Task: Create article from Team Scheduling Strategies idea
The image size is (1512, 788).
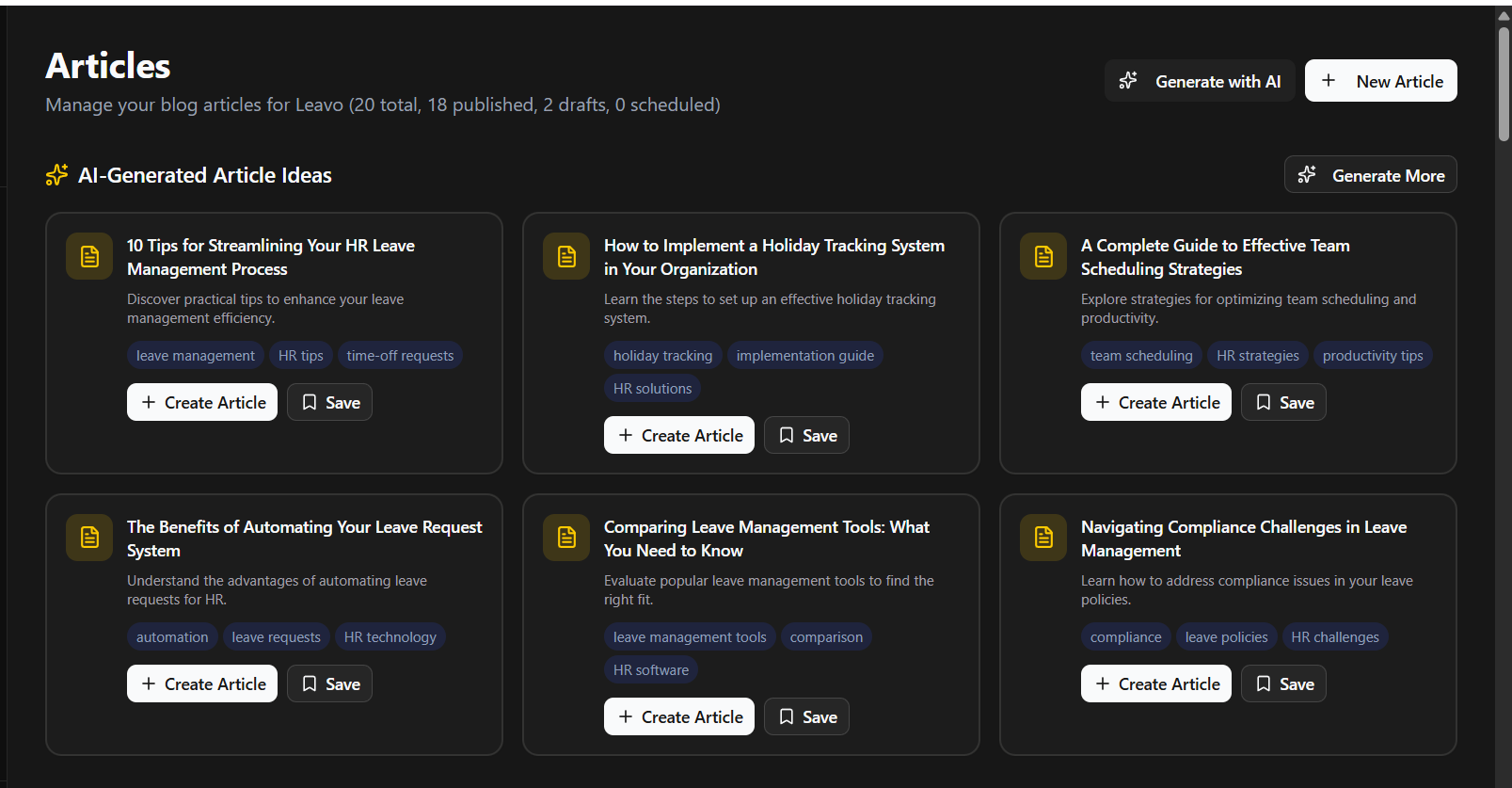Action: pyautogui.click(x=1156, y=402)
